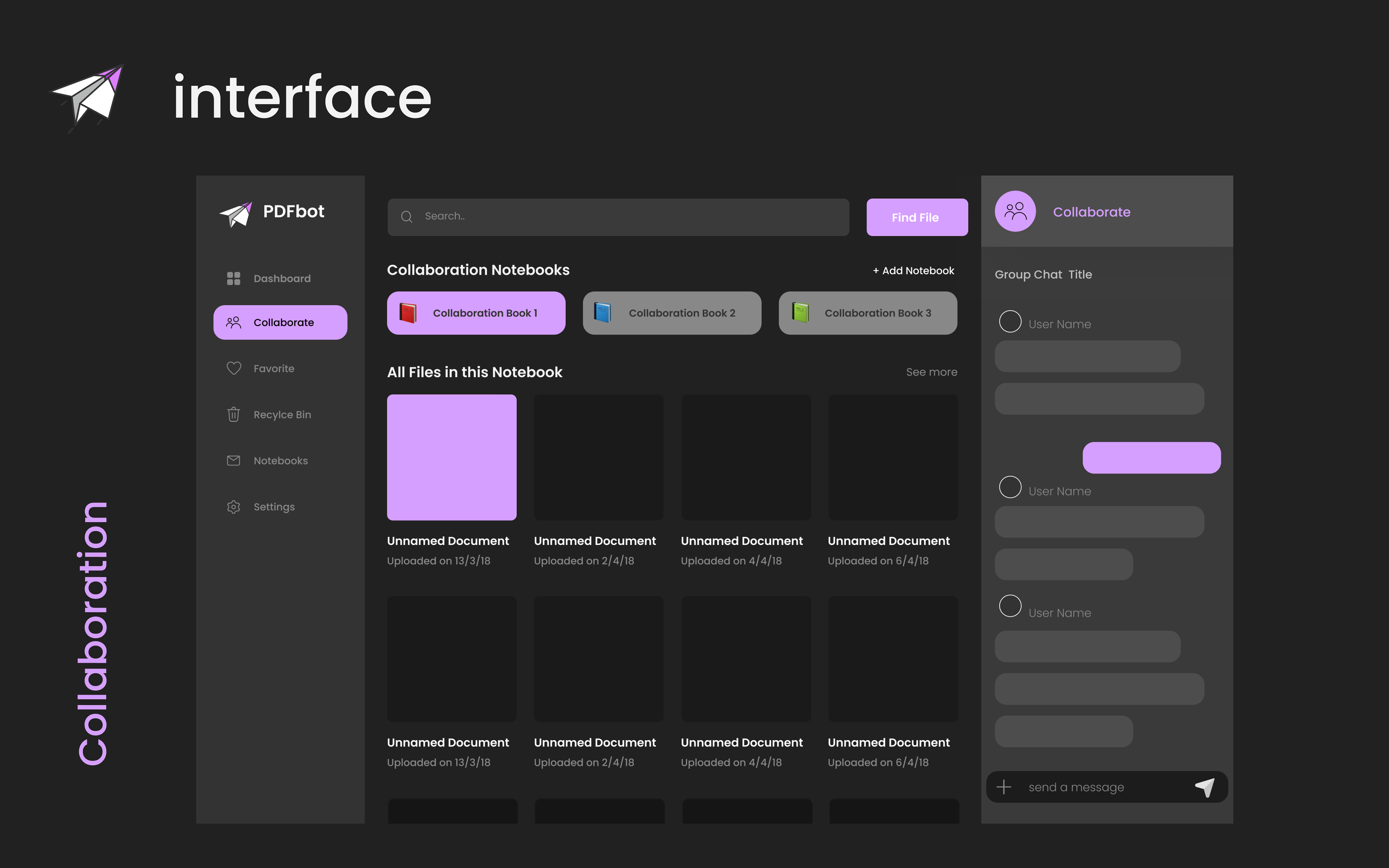Click the red book icon for Collaboration Book 1

408,313
